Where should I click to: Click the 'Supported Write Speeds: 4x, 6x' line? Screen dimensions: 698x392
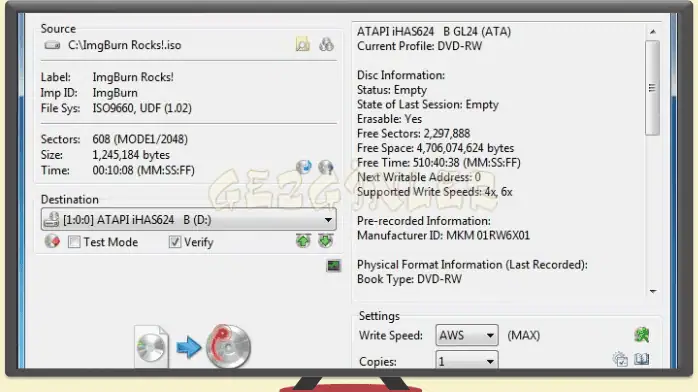[434, 192]
